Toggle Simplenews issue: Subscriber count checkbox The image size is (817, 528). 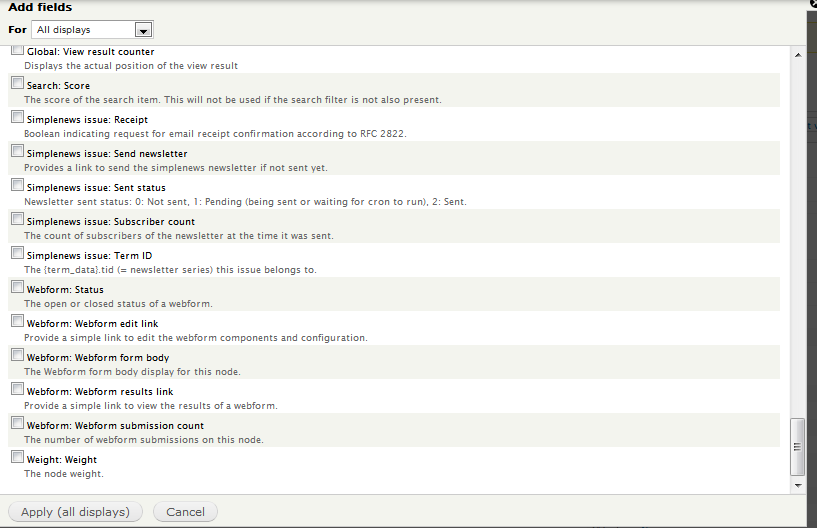coord(17,218)
